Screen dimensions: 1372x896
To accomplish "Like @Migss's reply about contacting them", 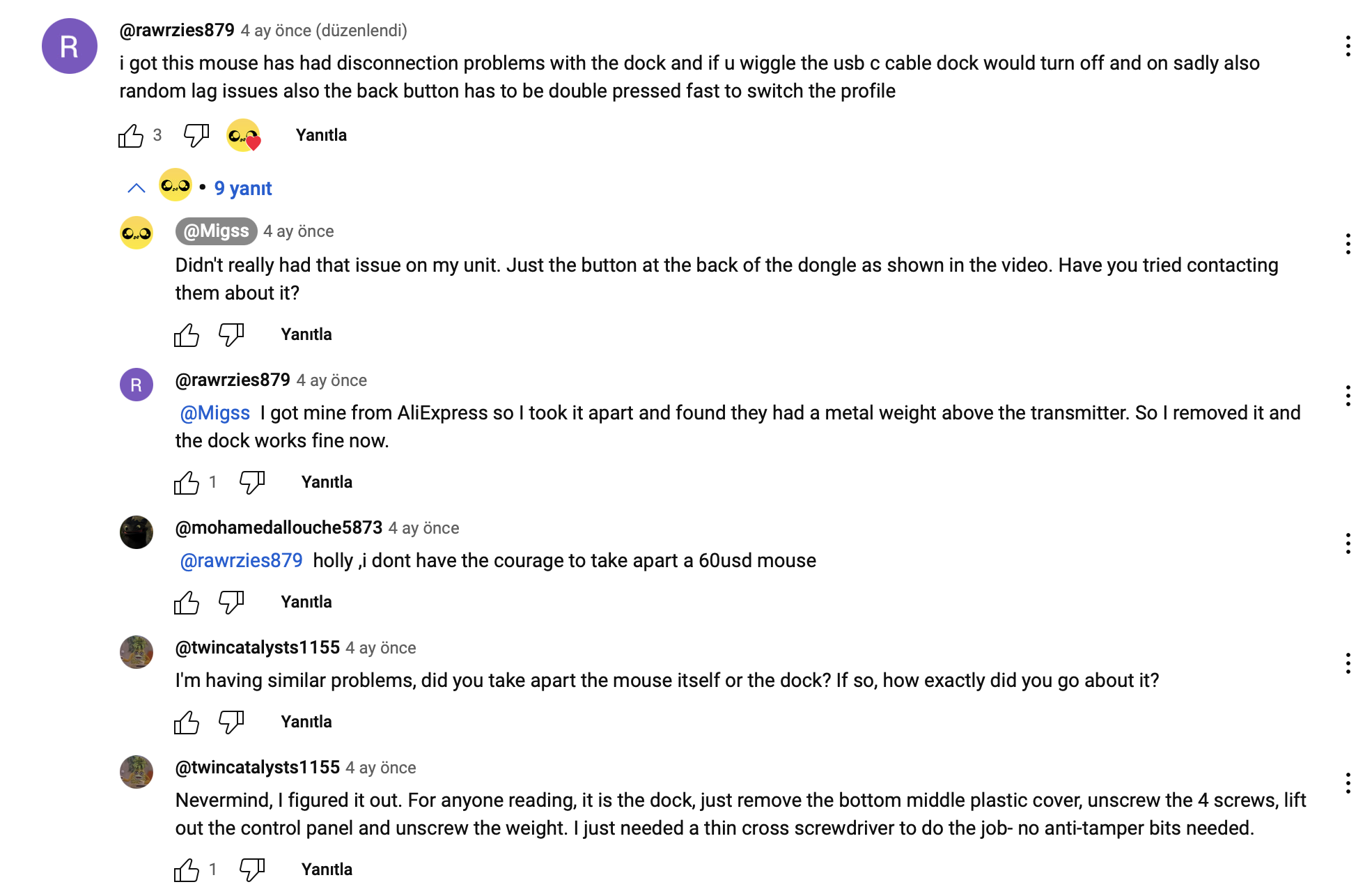I will 187,334.
